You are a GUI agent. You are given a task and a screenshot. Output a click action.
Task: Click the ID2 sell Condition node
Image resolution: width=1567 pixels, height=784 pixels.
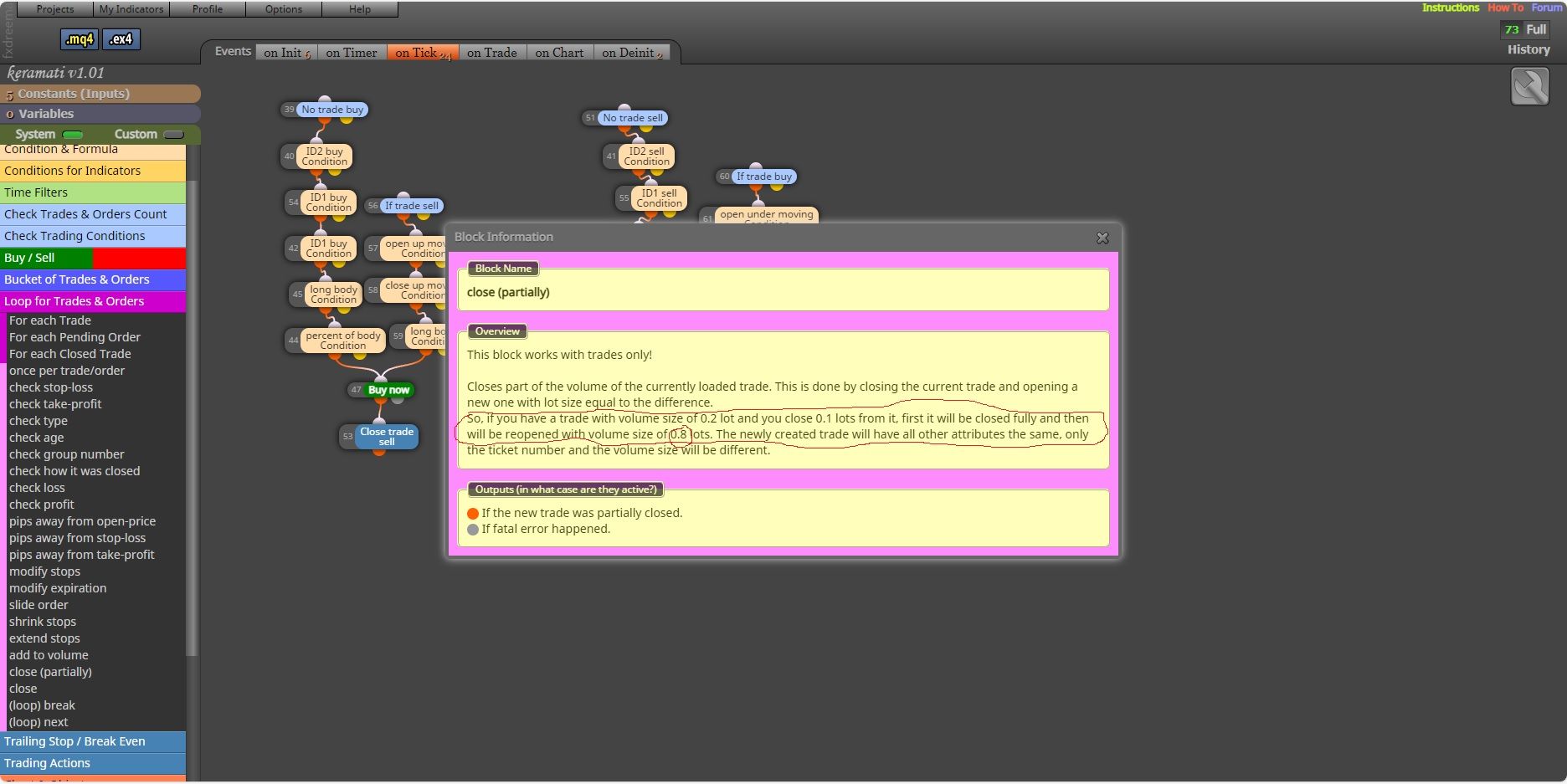pyautogui.click(x=646, y=156)
